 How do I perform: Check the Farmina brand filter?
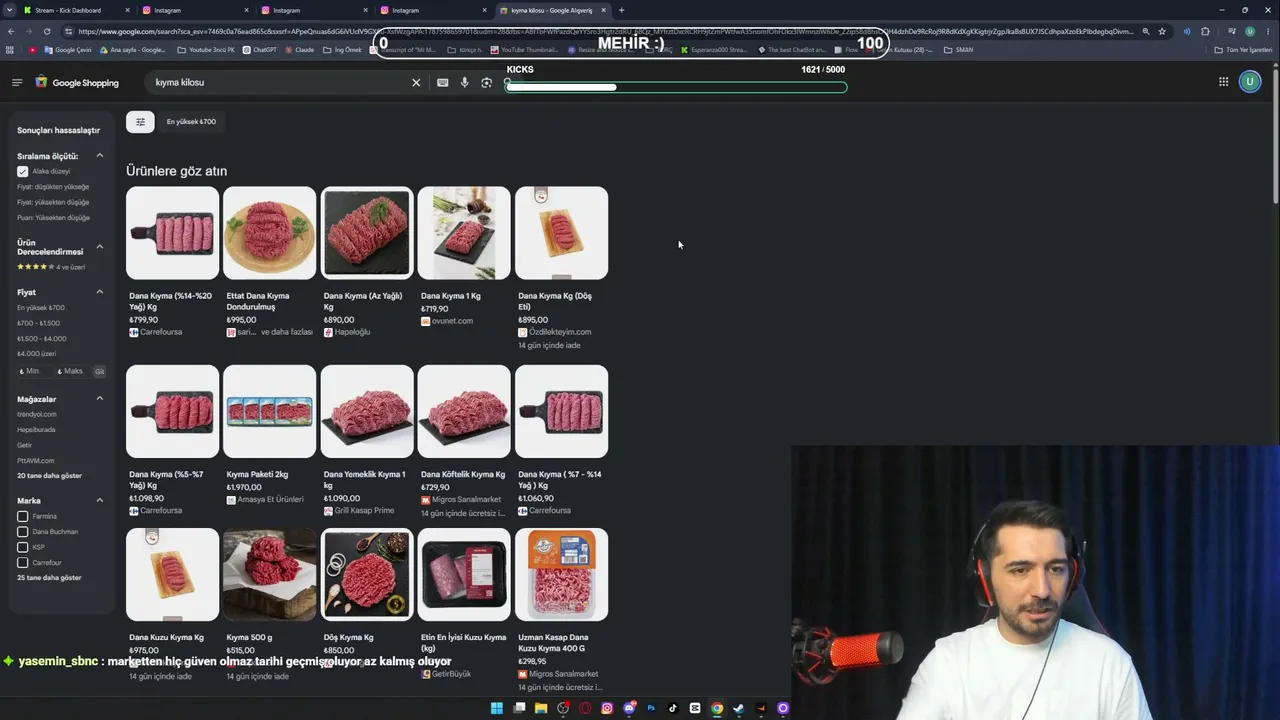coord(22,516)
